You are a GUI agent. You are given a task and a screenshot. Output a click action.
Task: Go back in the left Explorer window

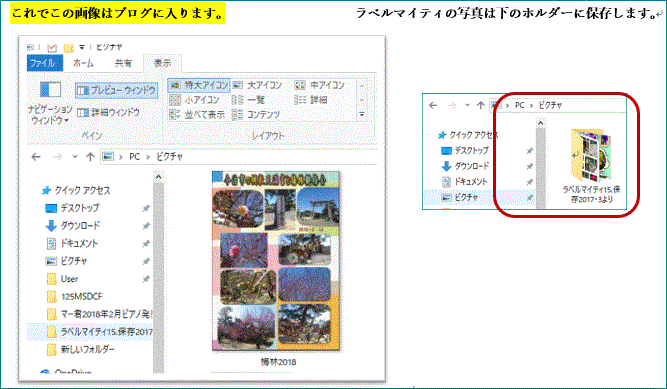point(36,157)
